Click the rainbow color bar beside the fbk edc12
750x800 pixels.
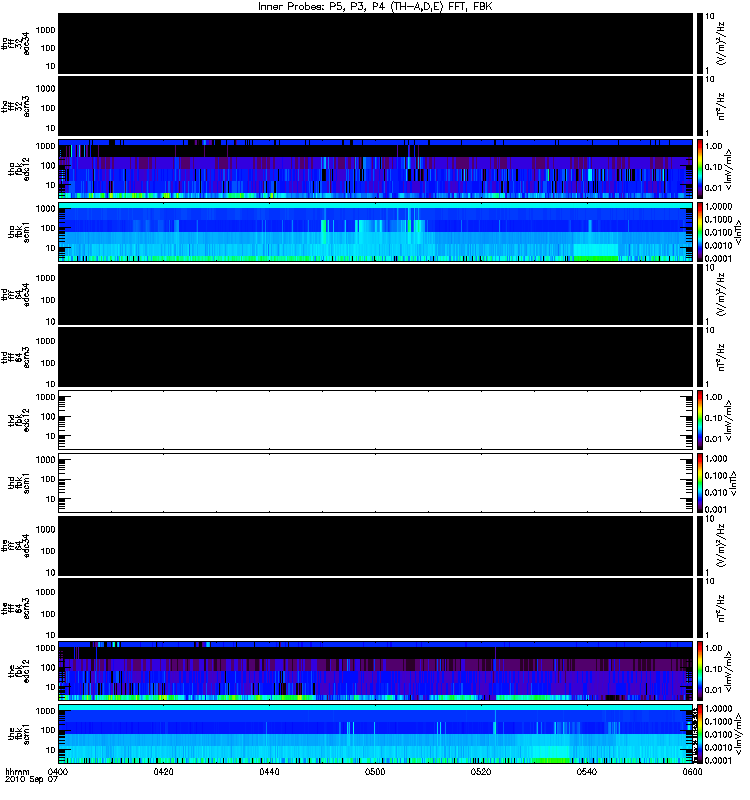point(699,671)
